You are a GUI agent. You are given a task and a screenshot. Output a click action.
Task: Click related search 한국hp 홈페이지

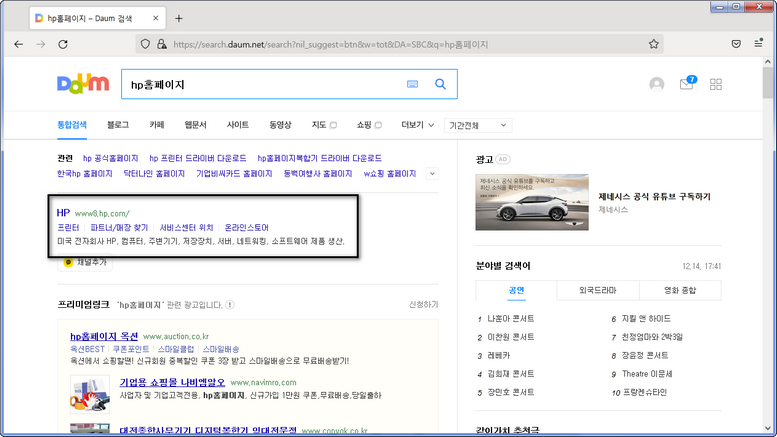85,173
